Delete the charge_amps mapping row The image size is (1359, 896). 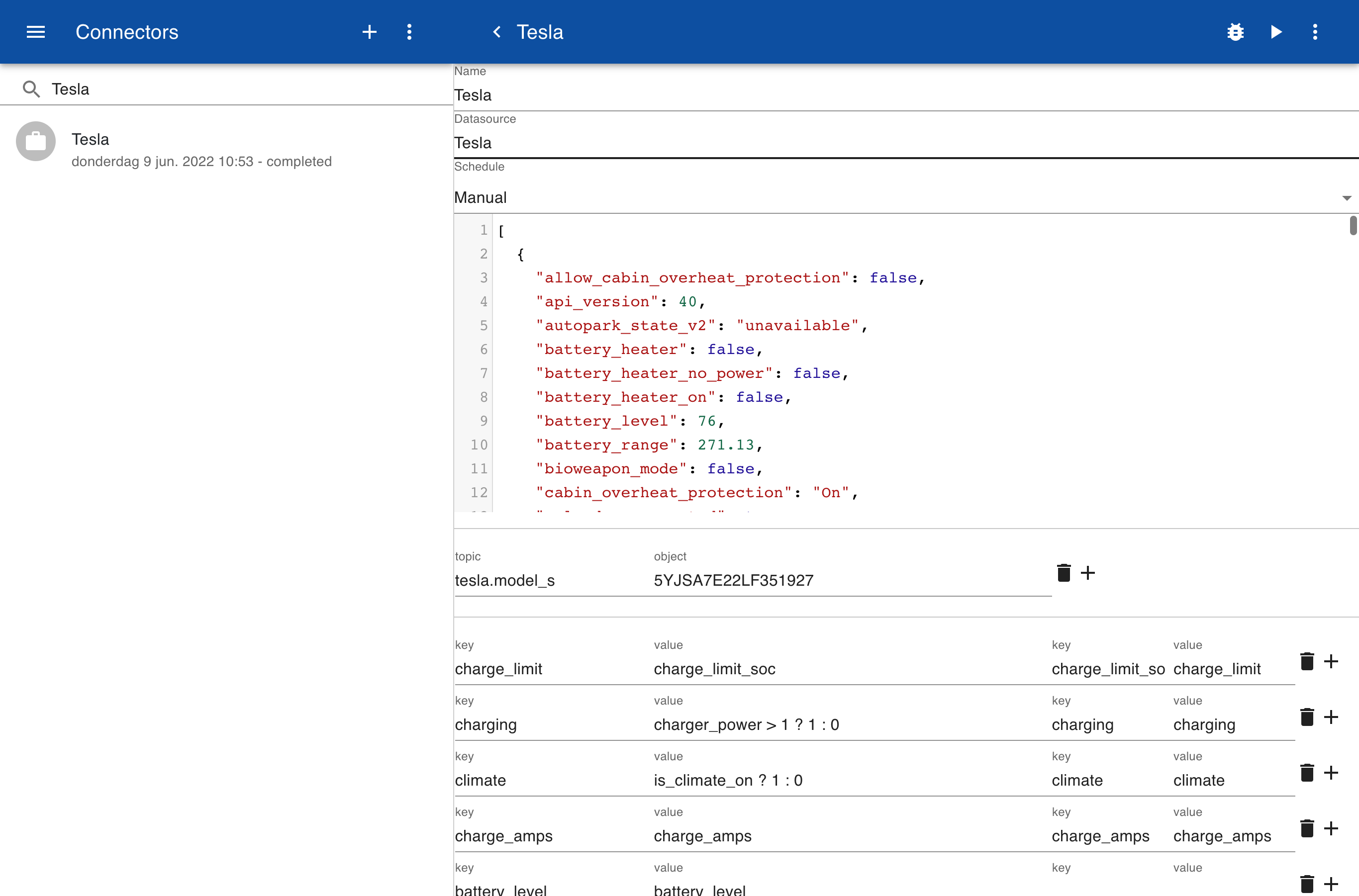(x=1307, y=828)
